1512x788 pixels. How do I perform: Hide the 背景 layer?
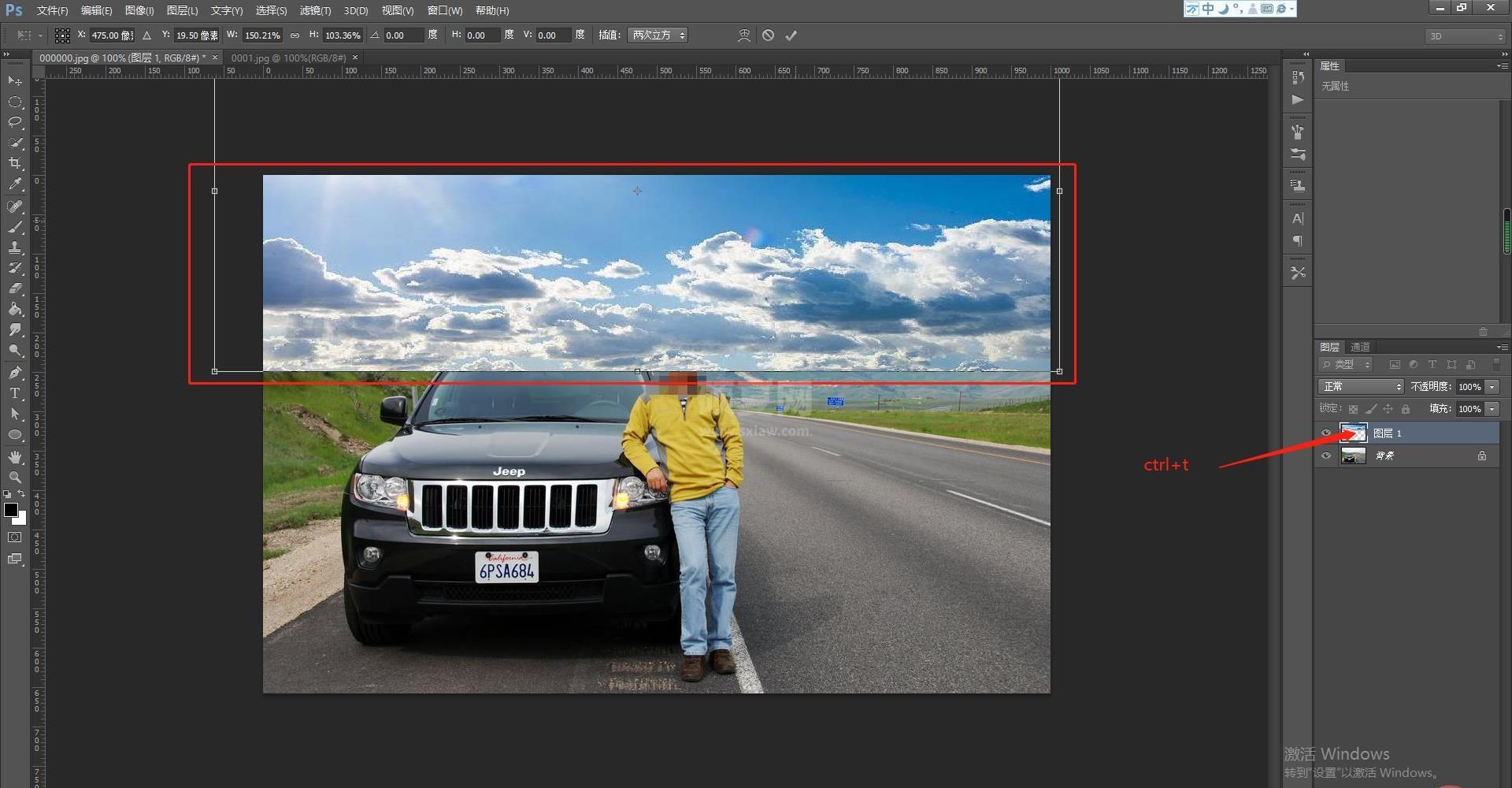[1326, 455]
